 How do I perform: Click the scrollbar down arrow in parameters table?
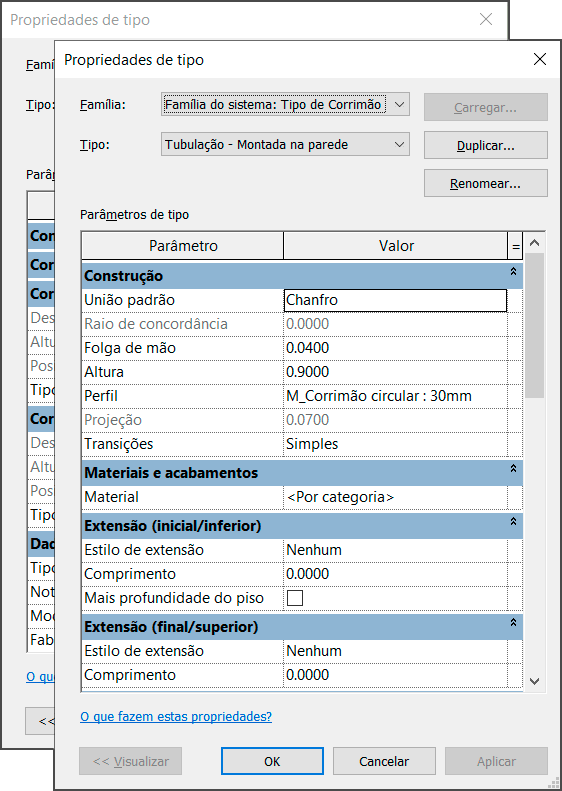(534, 681)
